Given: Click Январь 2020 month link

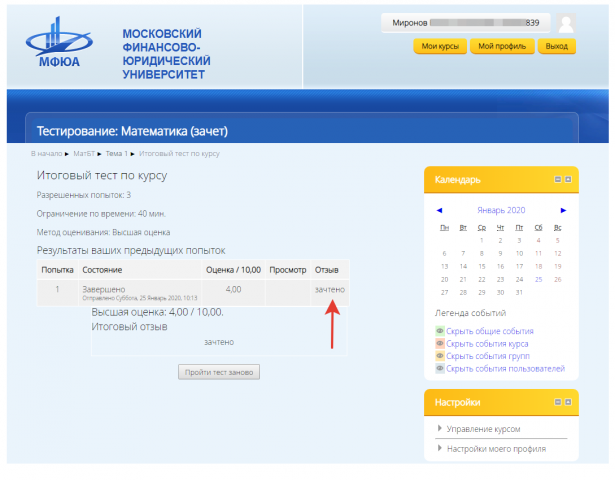Looking at the screenshot, I should click(501, 210).
